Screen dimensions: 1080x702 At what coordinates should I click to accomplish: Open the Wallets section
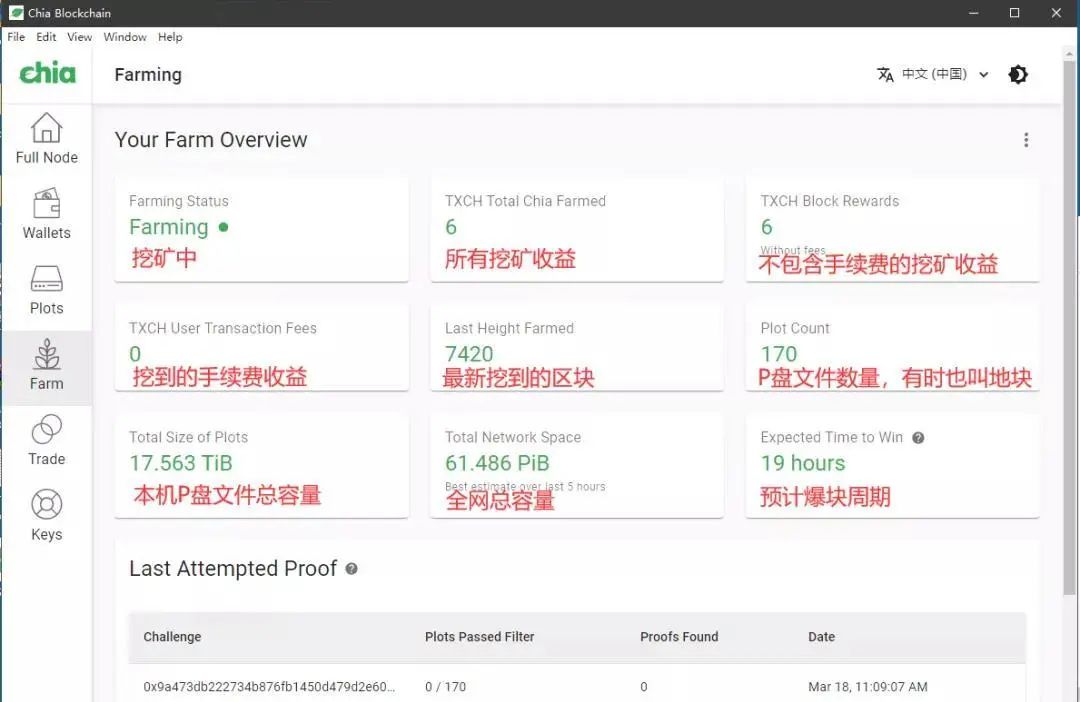click(x=46, y=214)
